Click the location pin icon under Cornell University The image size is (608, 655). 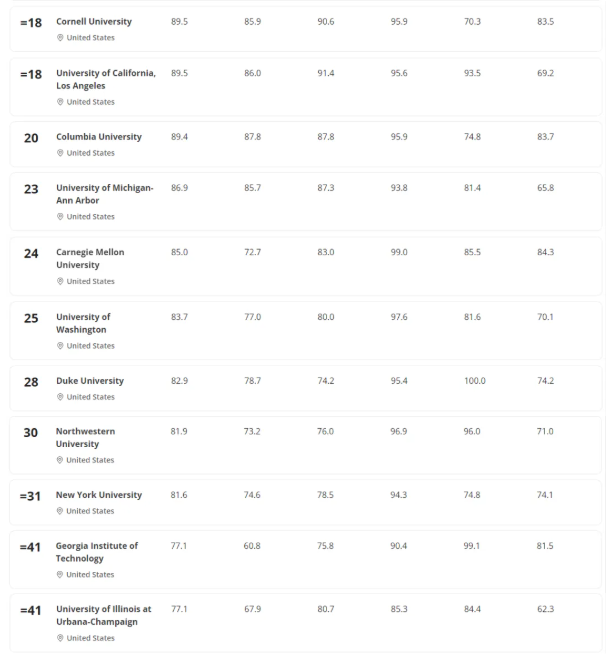click(60, 38)
